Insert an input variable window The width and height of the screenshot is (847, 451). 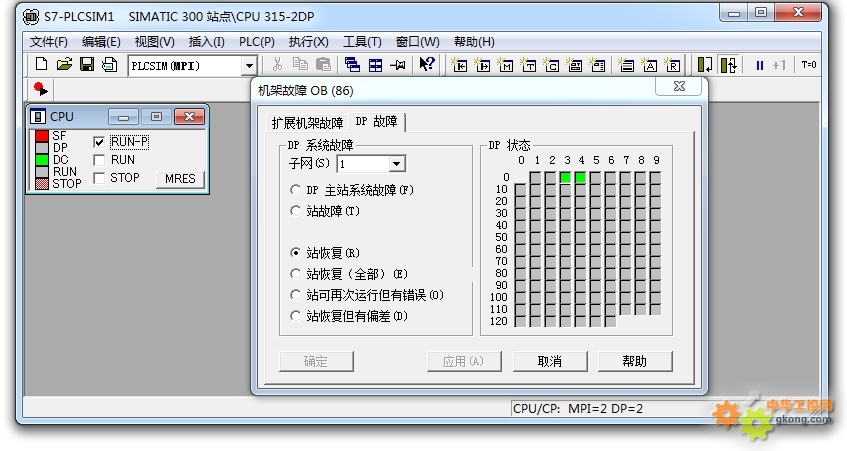click(x=459, y=65)
